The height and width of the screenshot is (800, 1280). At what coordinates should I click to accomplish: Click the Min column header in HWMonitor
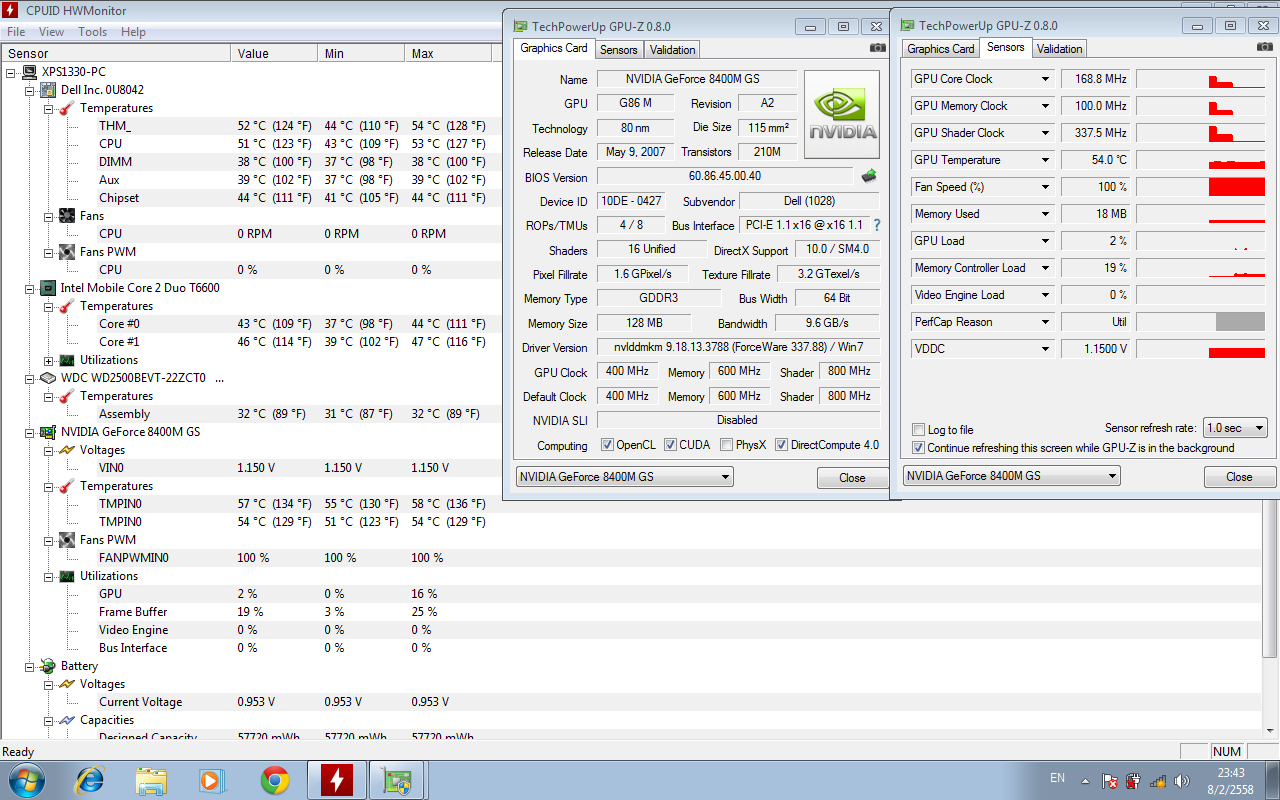361,53
